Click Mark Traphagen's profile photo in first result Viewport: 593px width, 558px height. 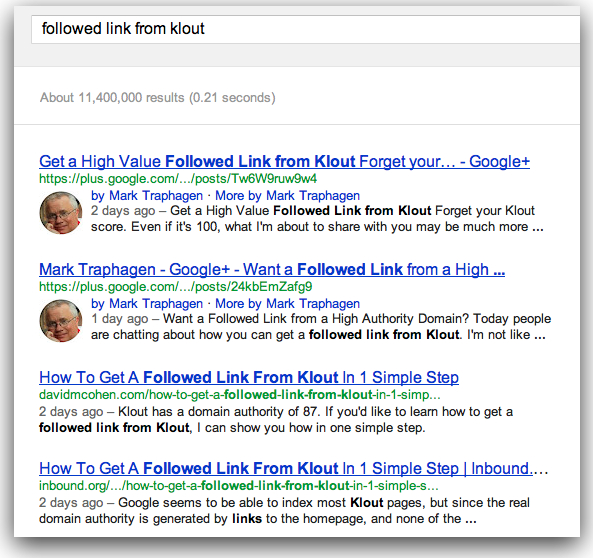(61, 213)
